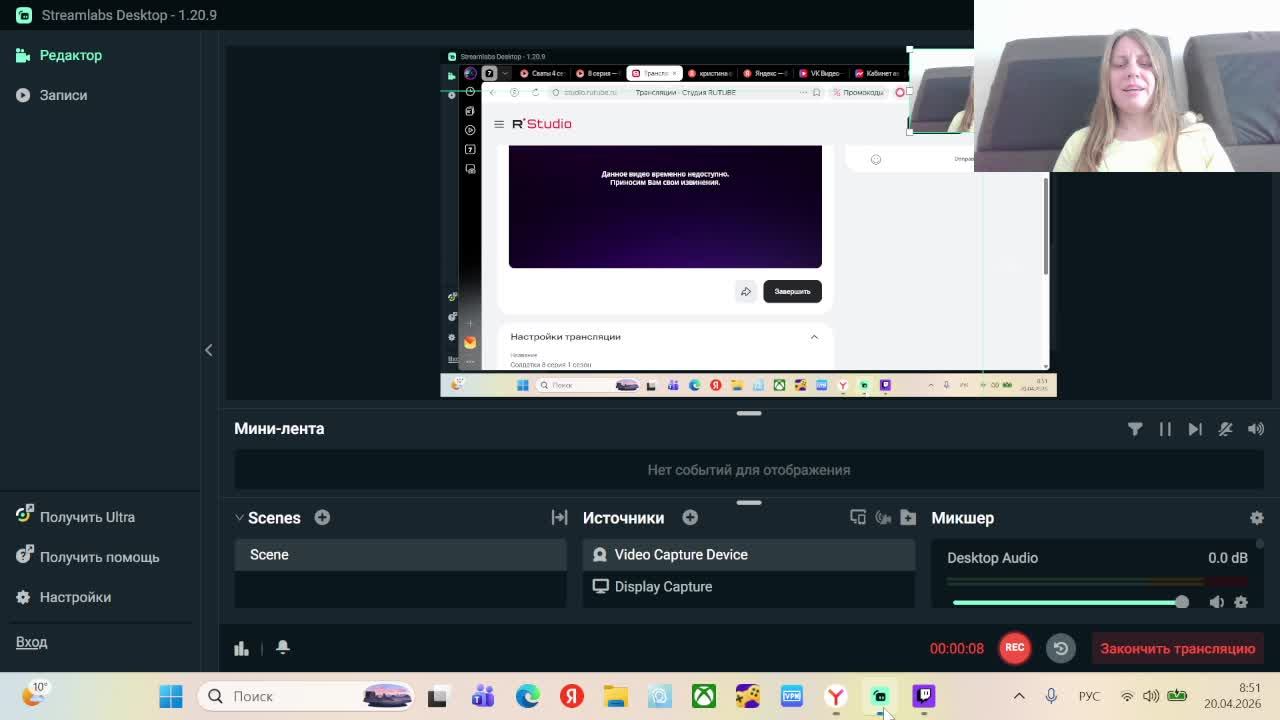Add a new source with plus icon
This screenshot has height=720, width=1280.
[x=690, y=517]
